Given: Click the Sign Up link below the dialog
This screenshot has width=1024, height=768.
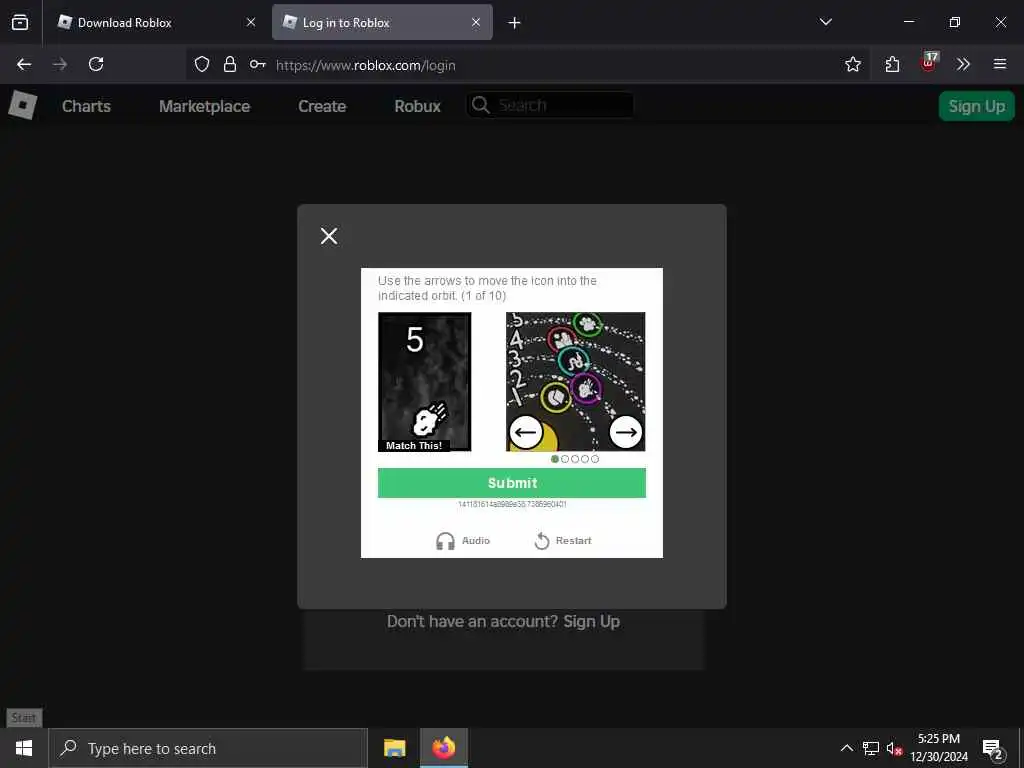Looking at the screenshot, I should 592,621.
